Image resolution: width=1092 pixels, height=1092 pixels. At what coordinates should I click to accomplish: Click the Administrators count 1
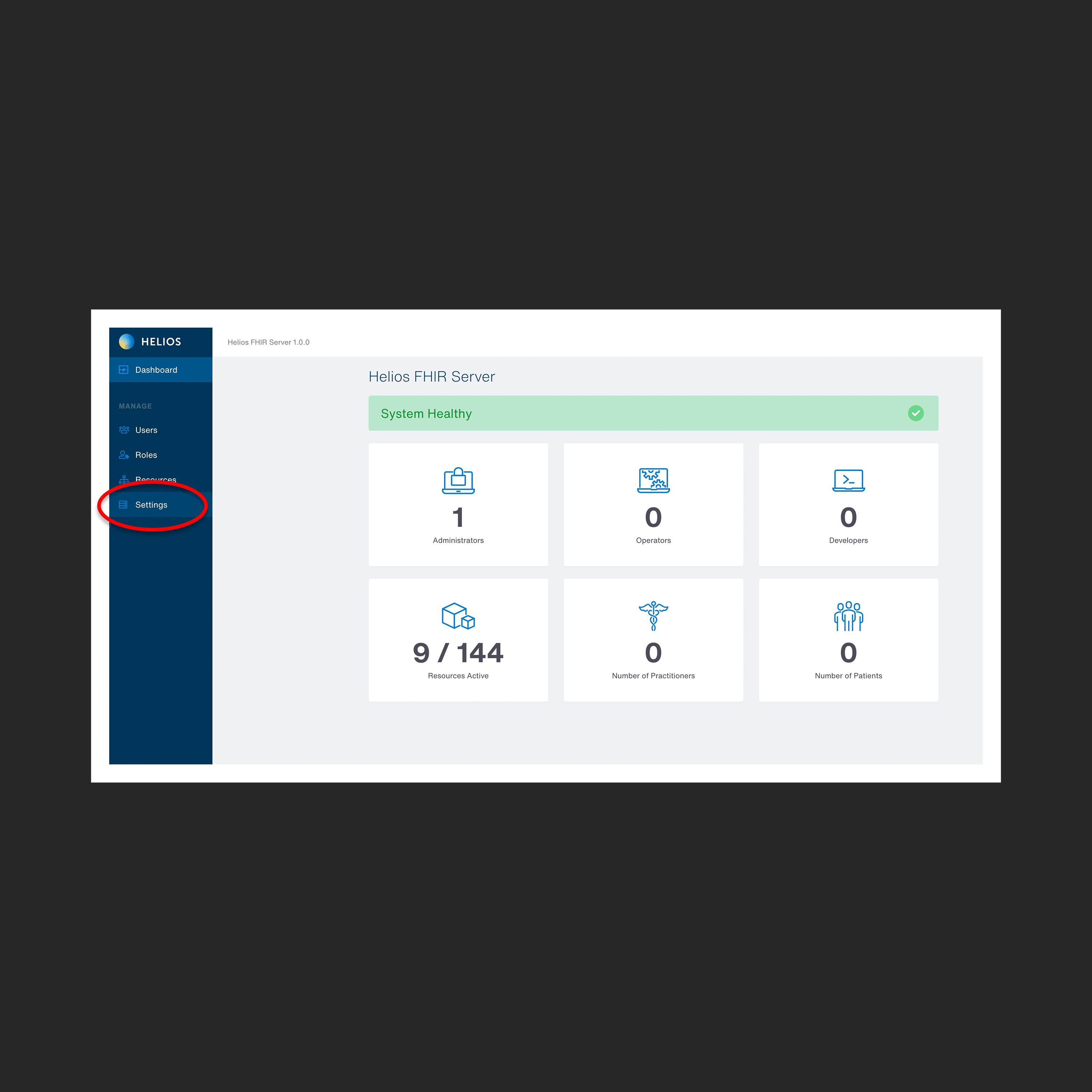[x=458, y=518]
